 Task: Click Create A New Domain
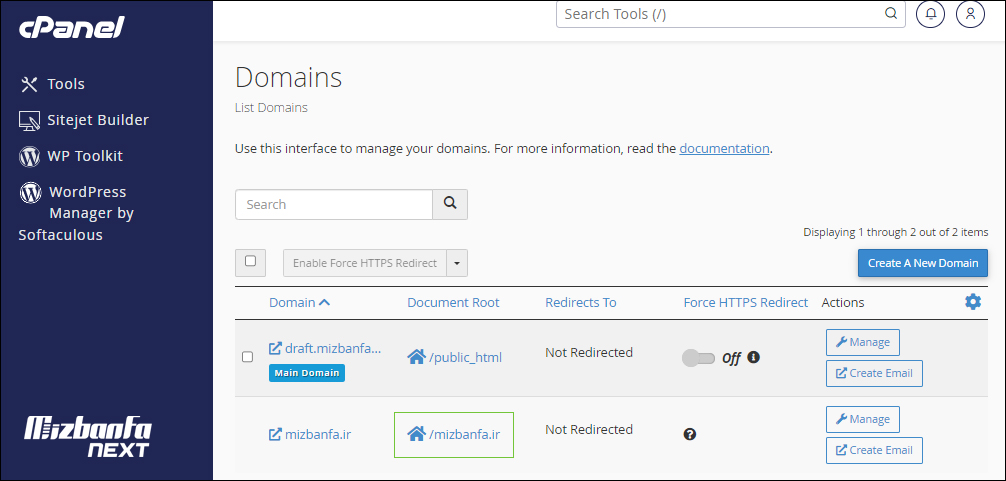point(923,263)
